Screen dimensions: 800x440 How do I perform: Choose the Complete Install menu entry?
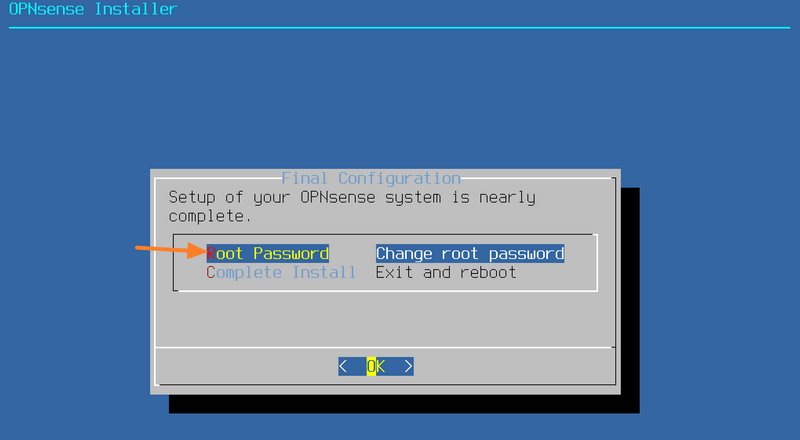click(x=281, y=273)
